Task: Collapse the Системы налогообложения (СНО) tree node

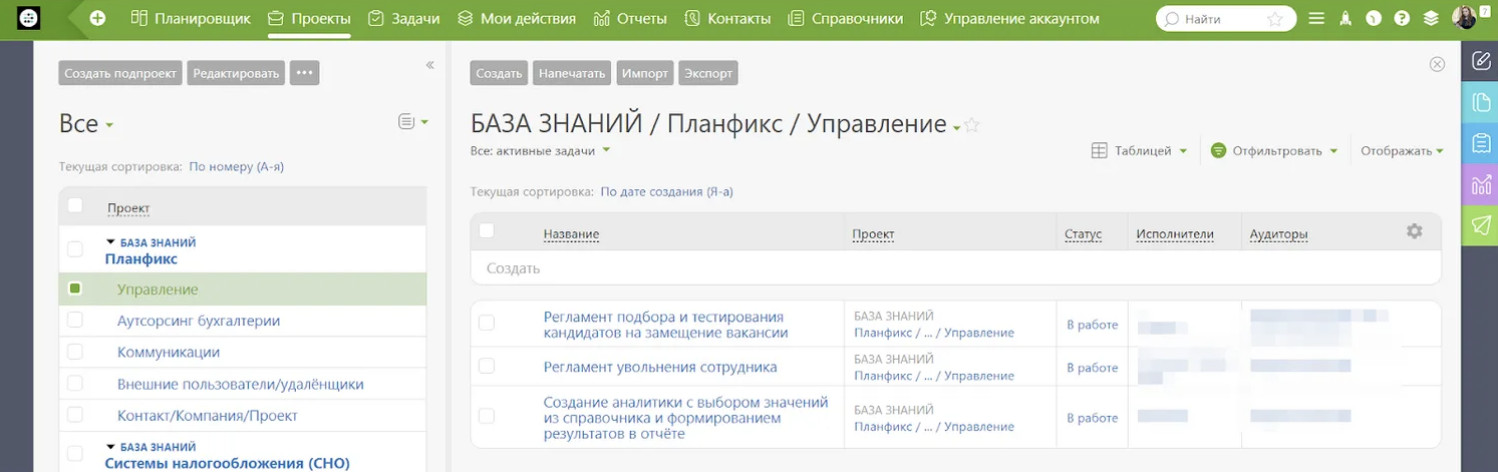Action: click(111, 447)
